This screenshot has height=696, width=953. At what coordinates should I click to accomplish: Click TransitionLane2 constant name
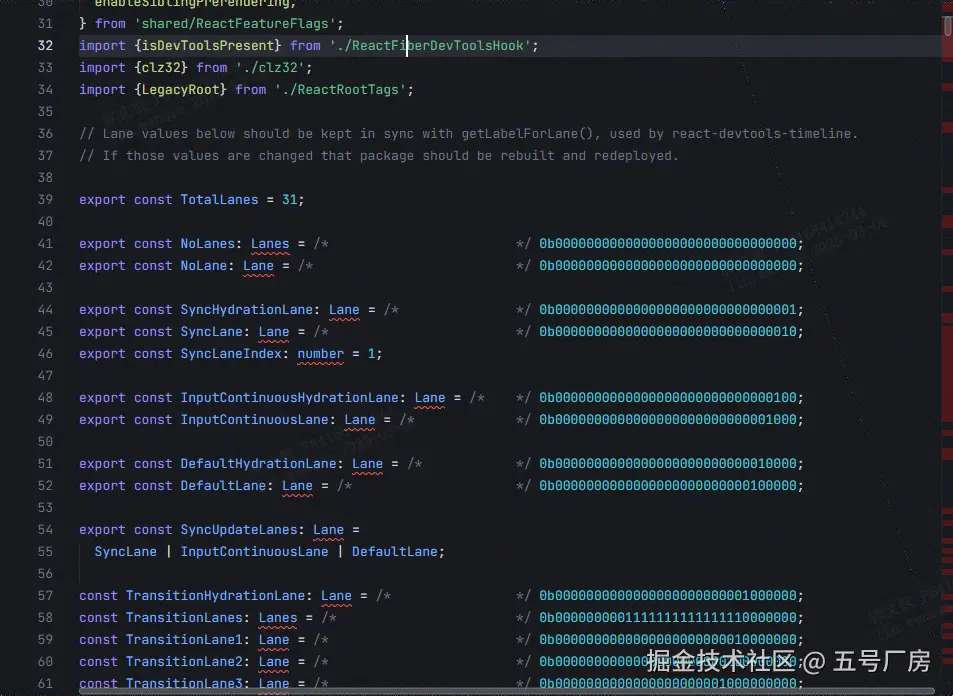coord(184,661)
